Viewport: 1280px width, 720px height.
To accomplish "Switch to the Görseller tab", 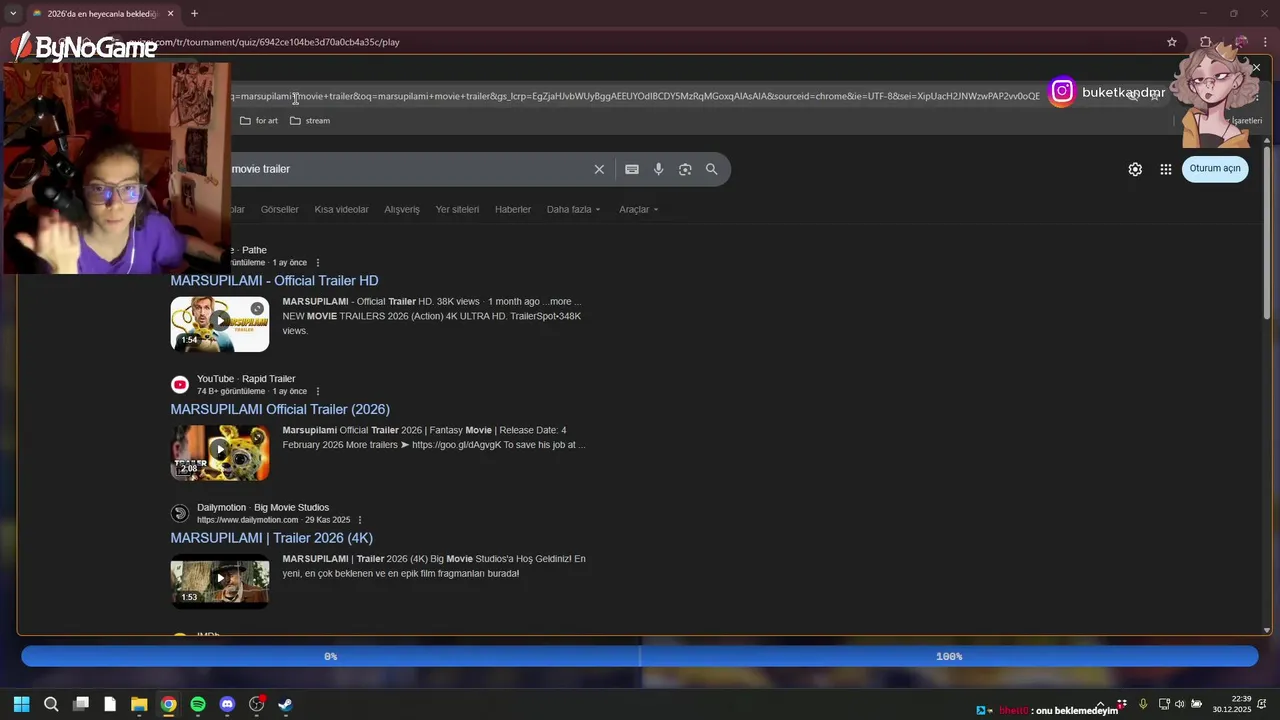I will point(280,210).
